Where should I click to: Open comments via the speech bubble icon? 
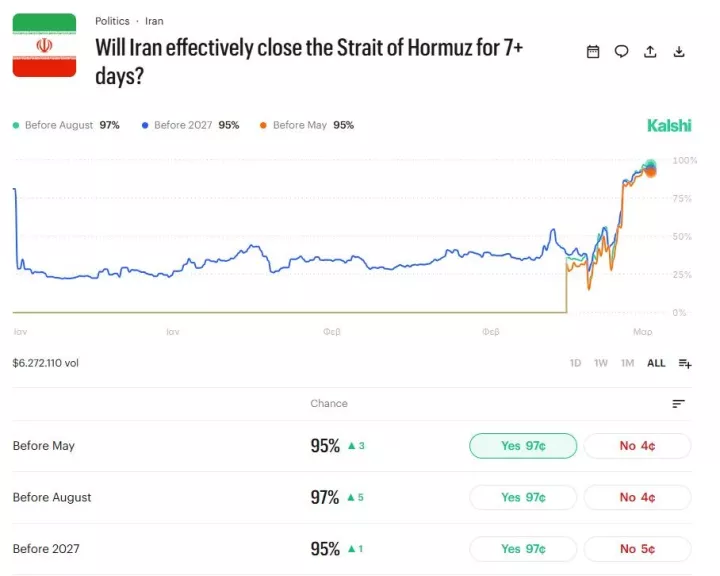621,52
